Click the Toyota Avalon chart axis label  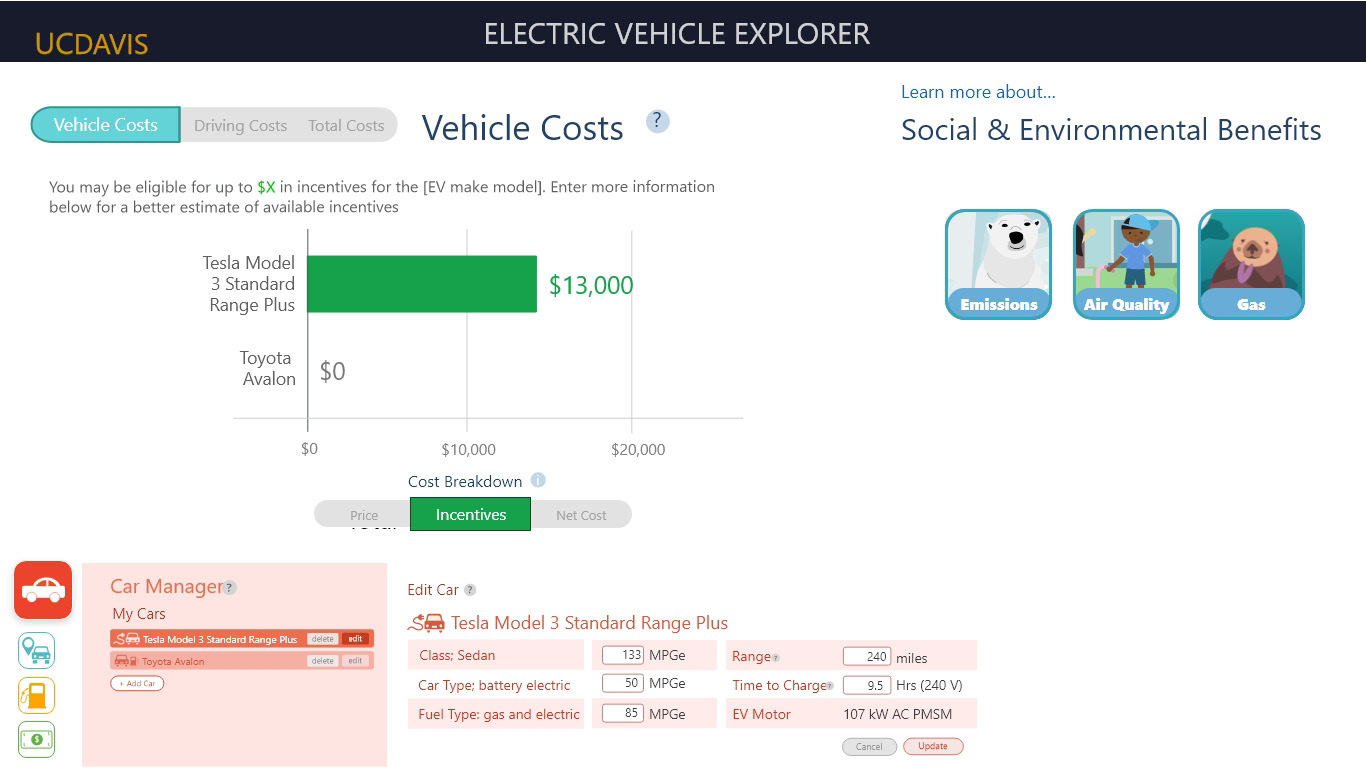click(267, 368)
